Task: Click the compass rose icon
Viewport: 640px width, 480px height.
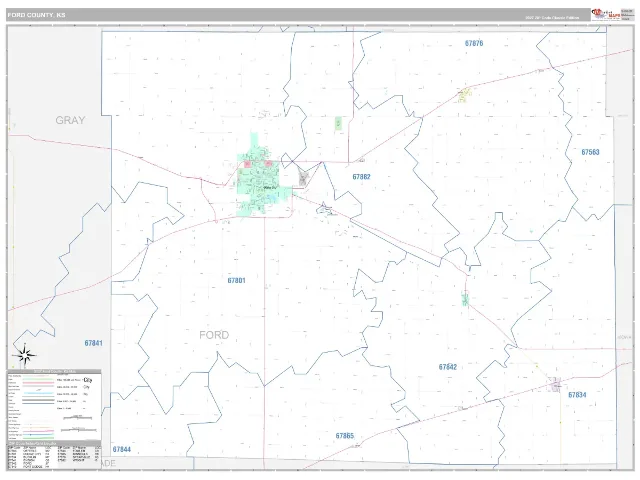Action: (x=24, y=355)
